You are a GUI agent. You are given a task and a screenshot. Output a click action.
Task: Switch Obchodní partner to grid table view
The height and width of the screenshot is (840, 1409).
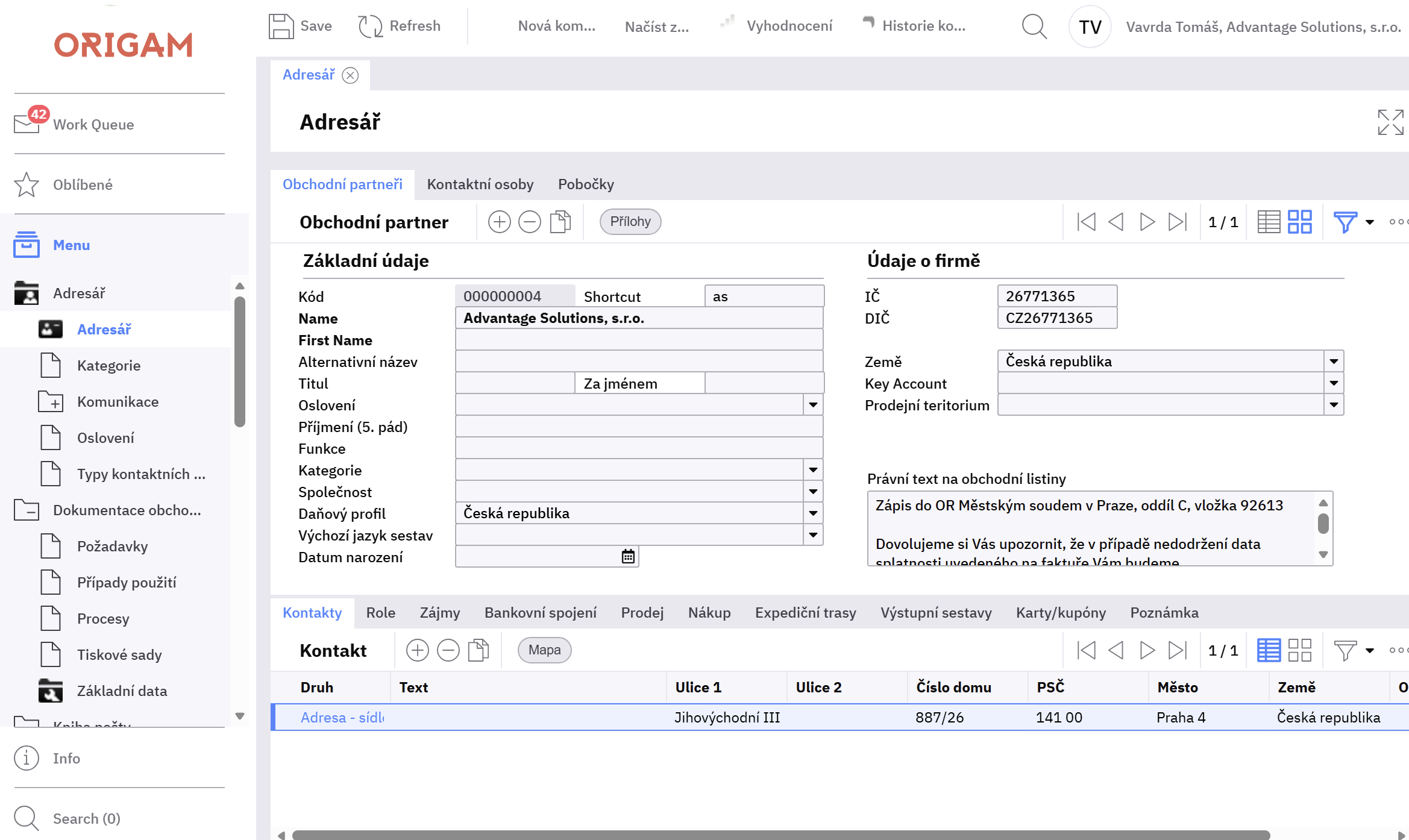[1269, 222]
